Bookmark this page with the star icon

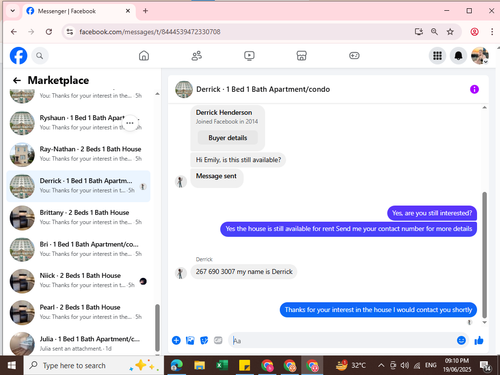pos(450,32)
